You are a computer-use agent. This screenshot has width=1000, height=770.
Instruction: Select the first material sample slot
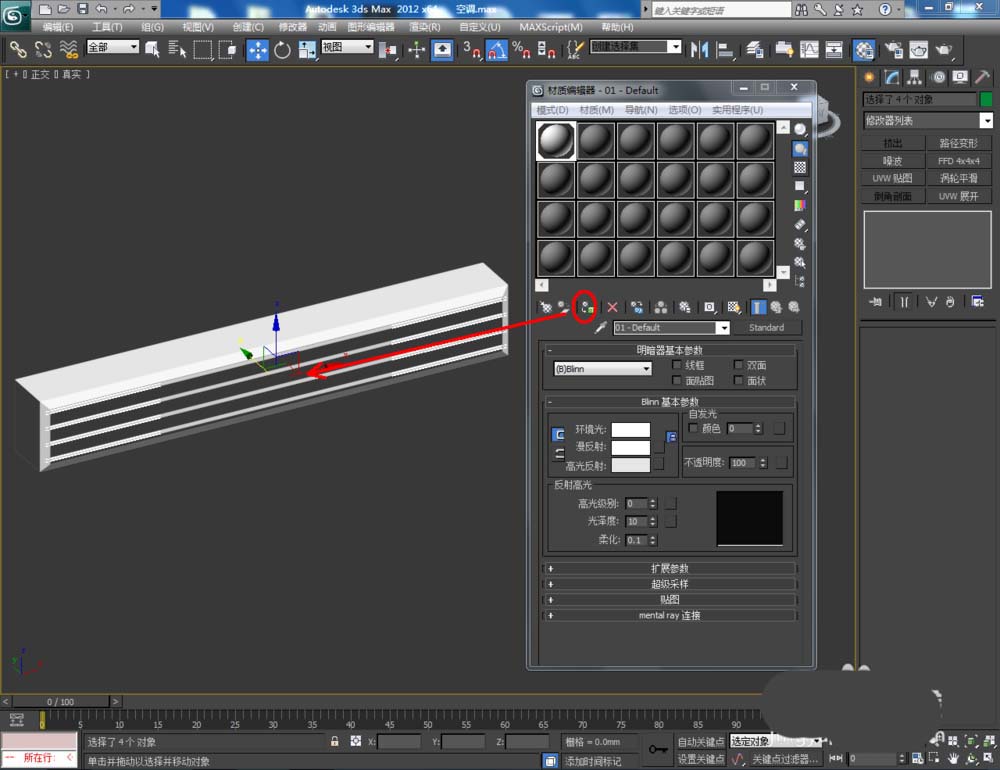[555, 140]
